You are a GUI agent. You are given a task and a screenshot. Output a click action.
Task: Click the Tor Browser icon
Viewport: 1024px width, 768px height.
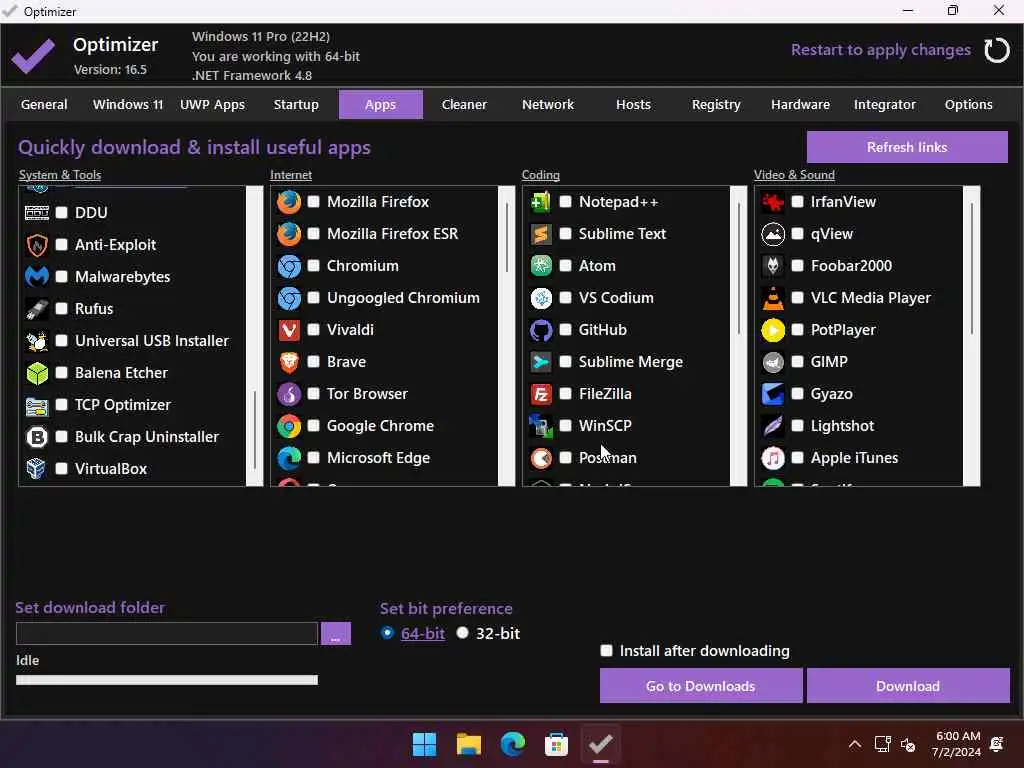289,394
